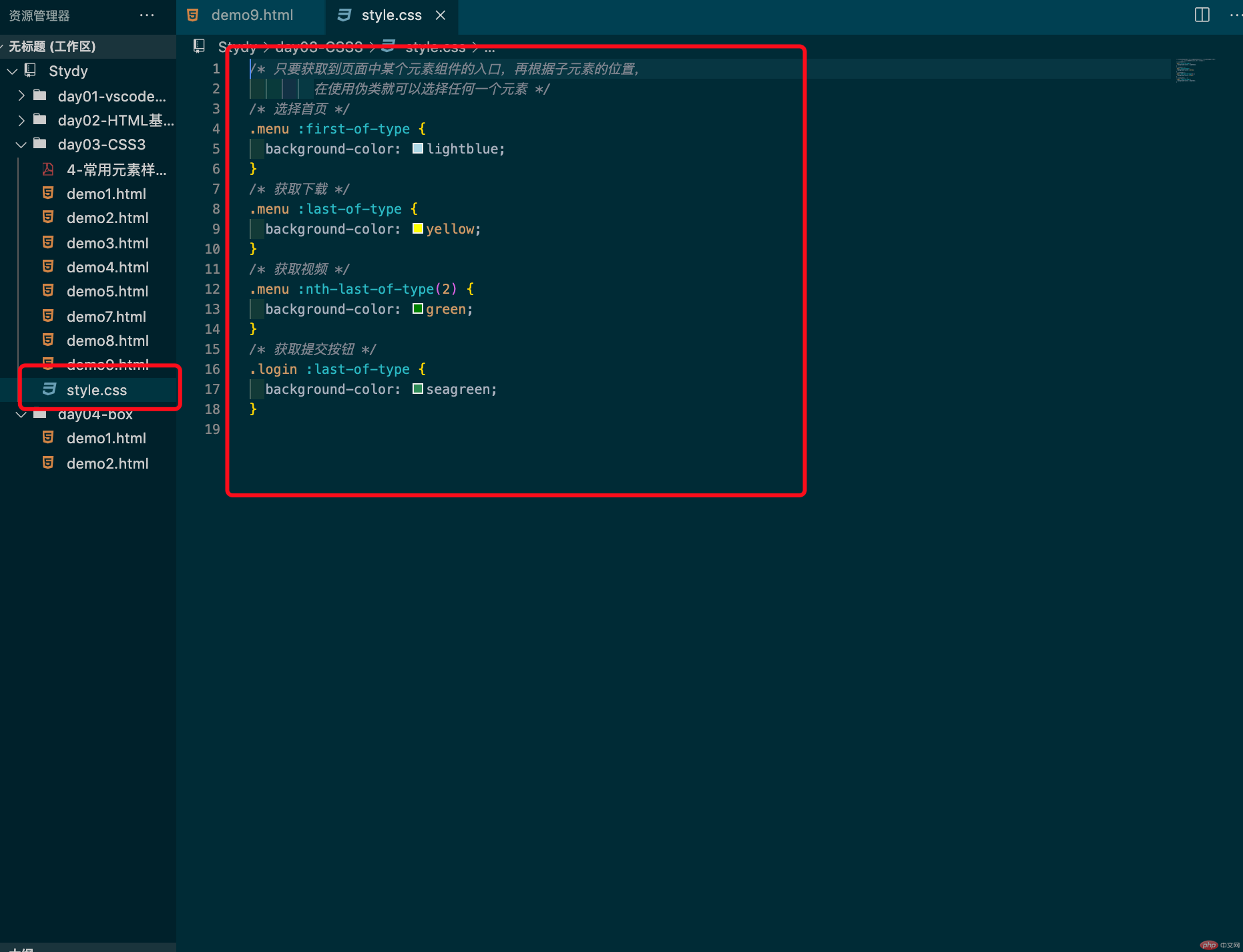Image resolution: width=1243 pixels, height=952 pixels.
Task: Click the HTML icon on demo9.html tab
Action: coord(193,15)
